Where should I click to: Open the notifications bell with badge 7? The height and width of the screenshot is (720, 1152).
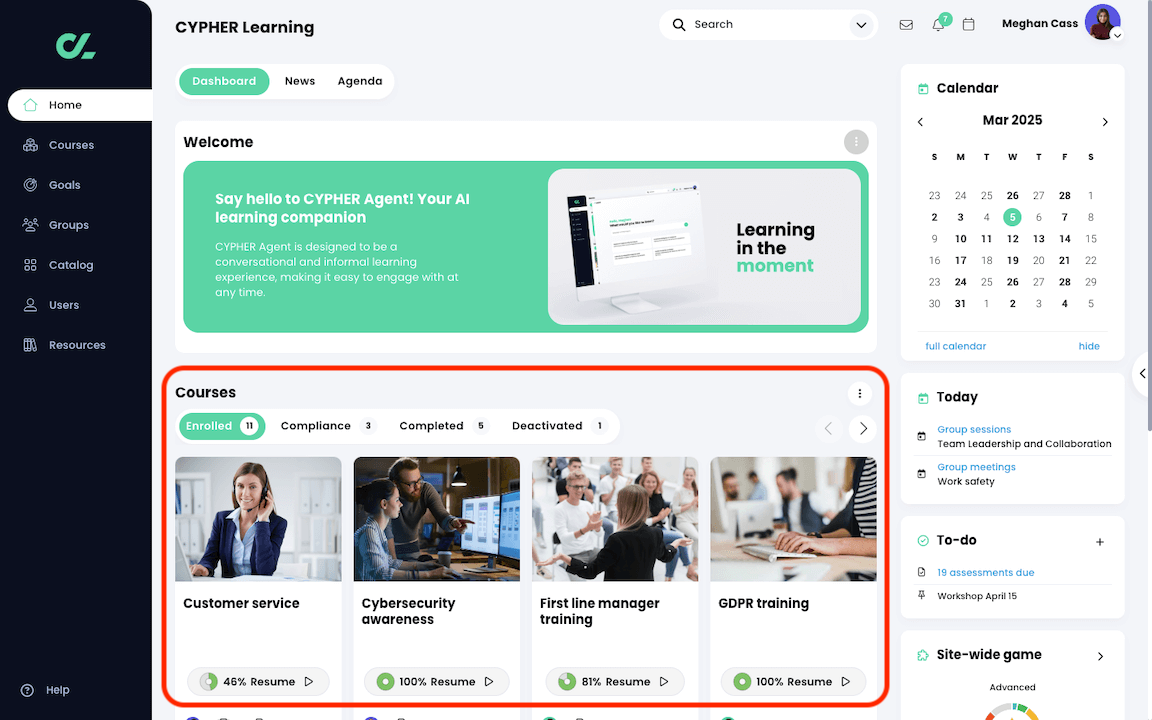pos(938,24)
